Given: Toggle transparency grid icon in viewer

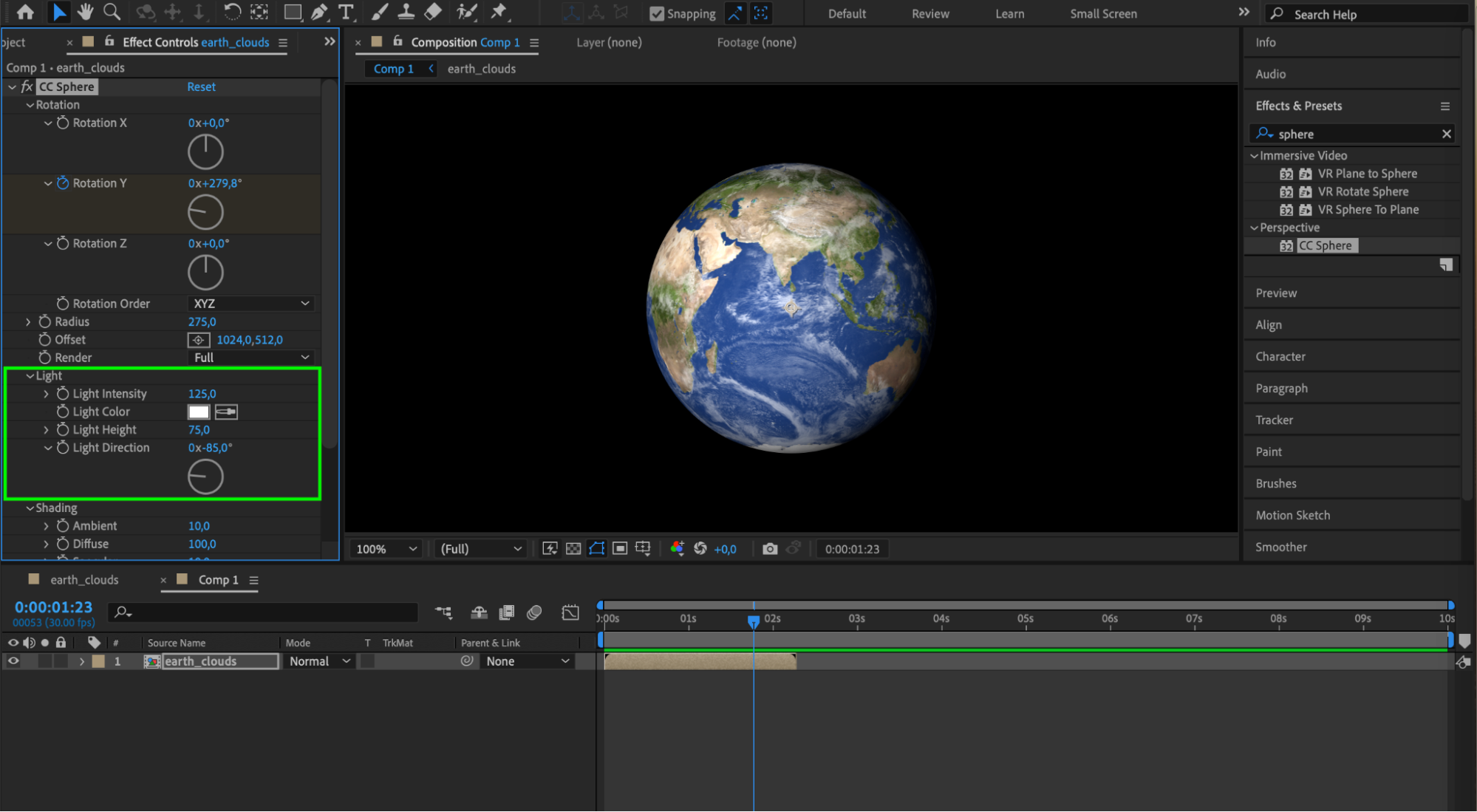Looking at the screenshot, I should pyautogui.click(x=573, y=549).
